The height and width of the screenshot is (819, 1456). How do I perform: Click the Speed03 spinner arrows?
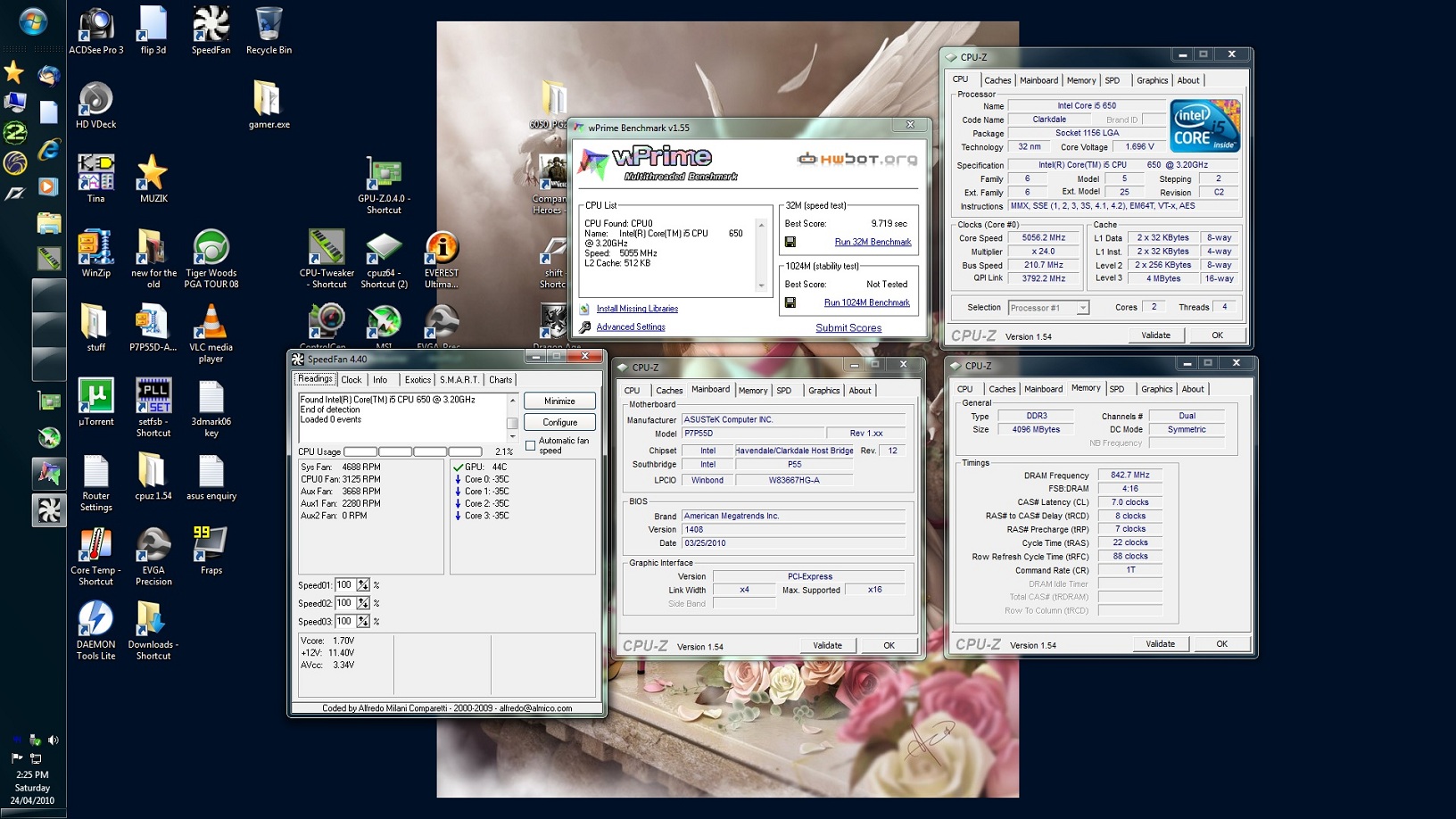(x=363, y=622)
